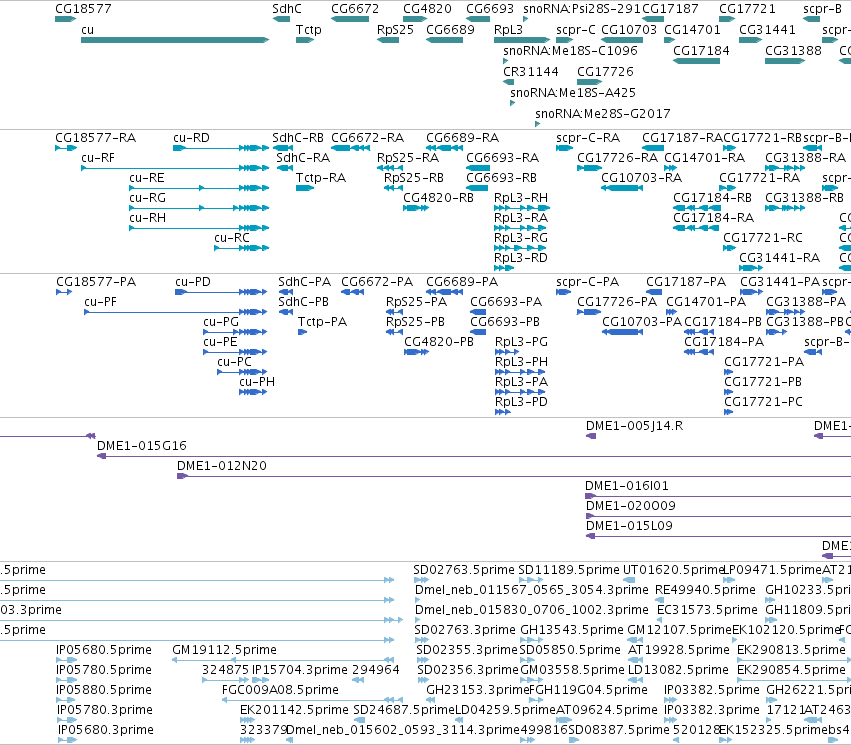Select the Tctp-PA protein feature

click(302, 332)
